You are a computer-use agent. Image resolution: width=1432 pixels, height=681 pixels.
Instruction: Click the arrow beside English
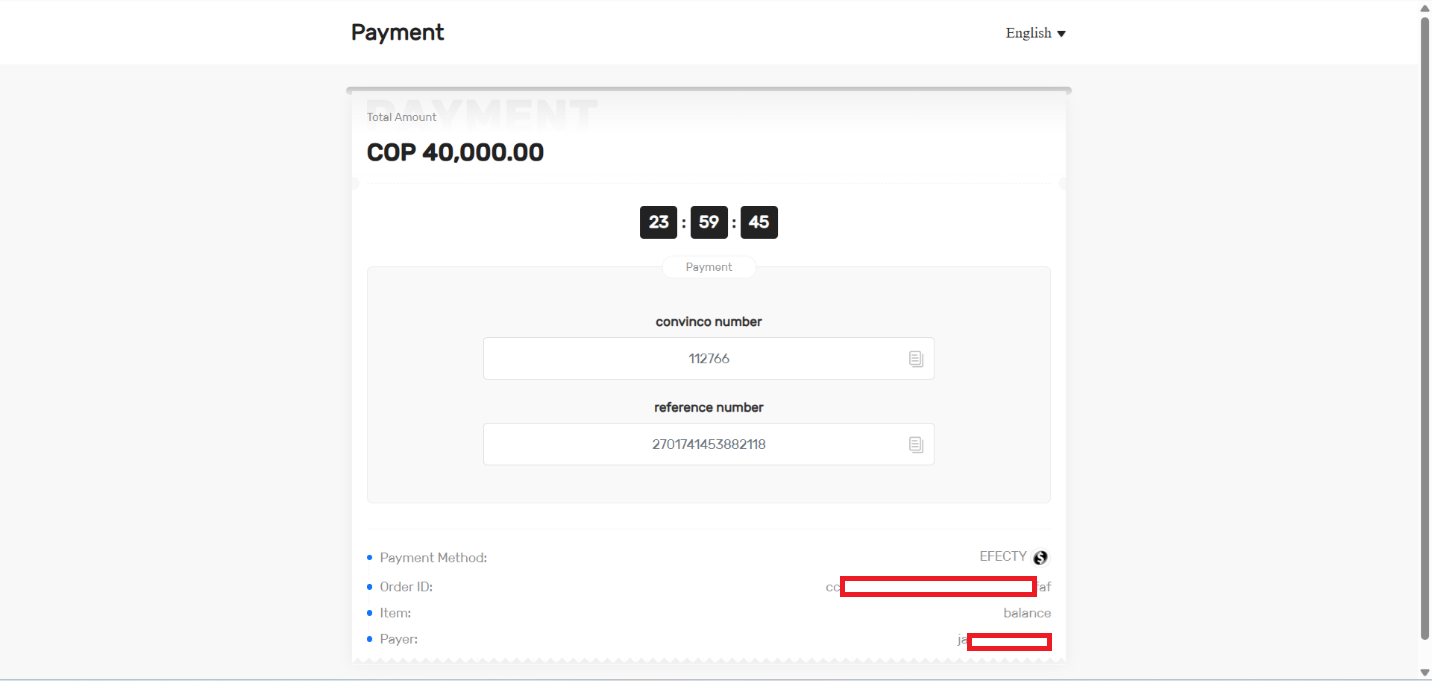pos(1061,34)
